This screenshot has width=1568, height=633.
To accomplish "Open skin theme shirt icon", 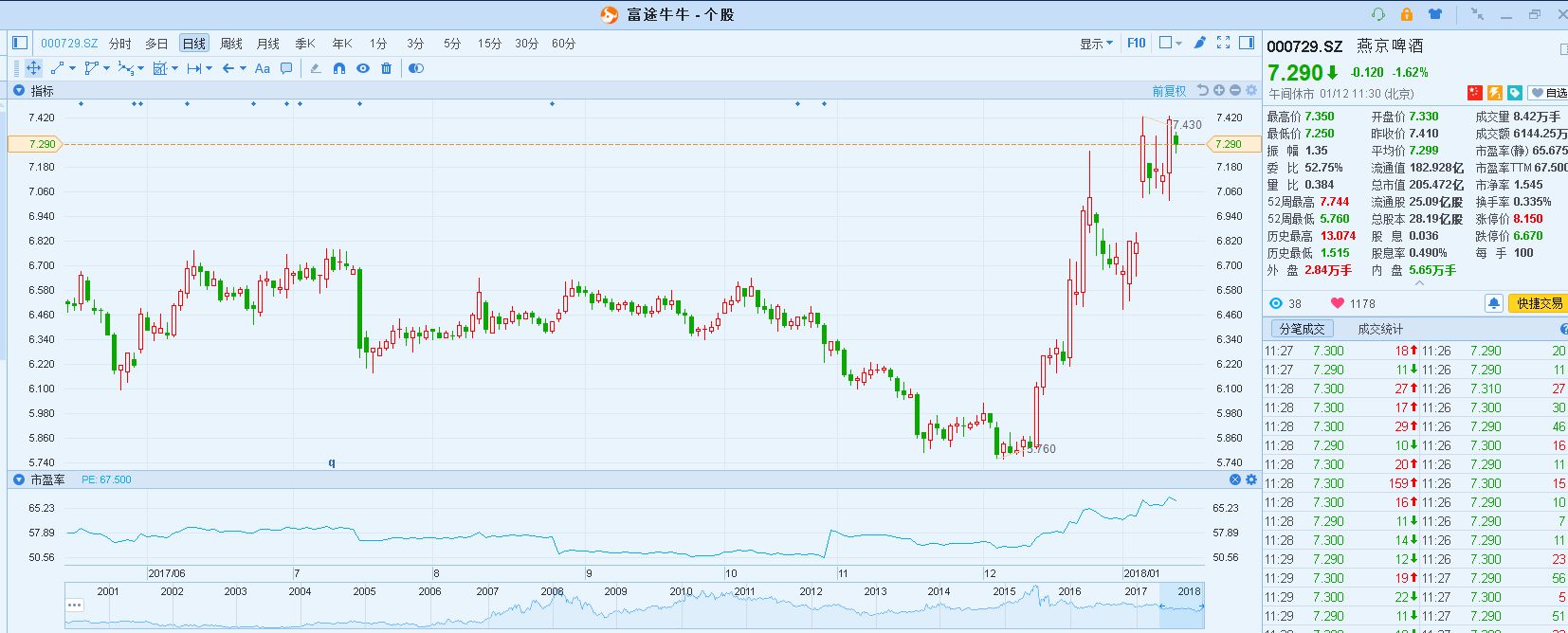I will (1434, 14).
